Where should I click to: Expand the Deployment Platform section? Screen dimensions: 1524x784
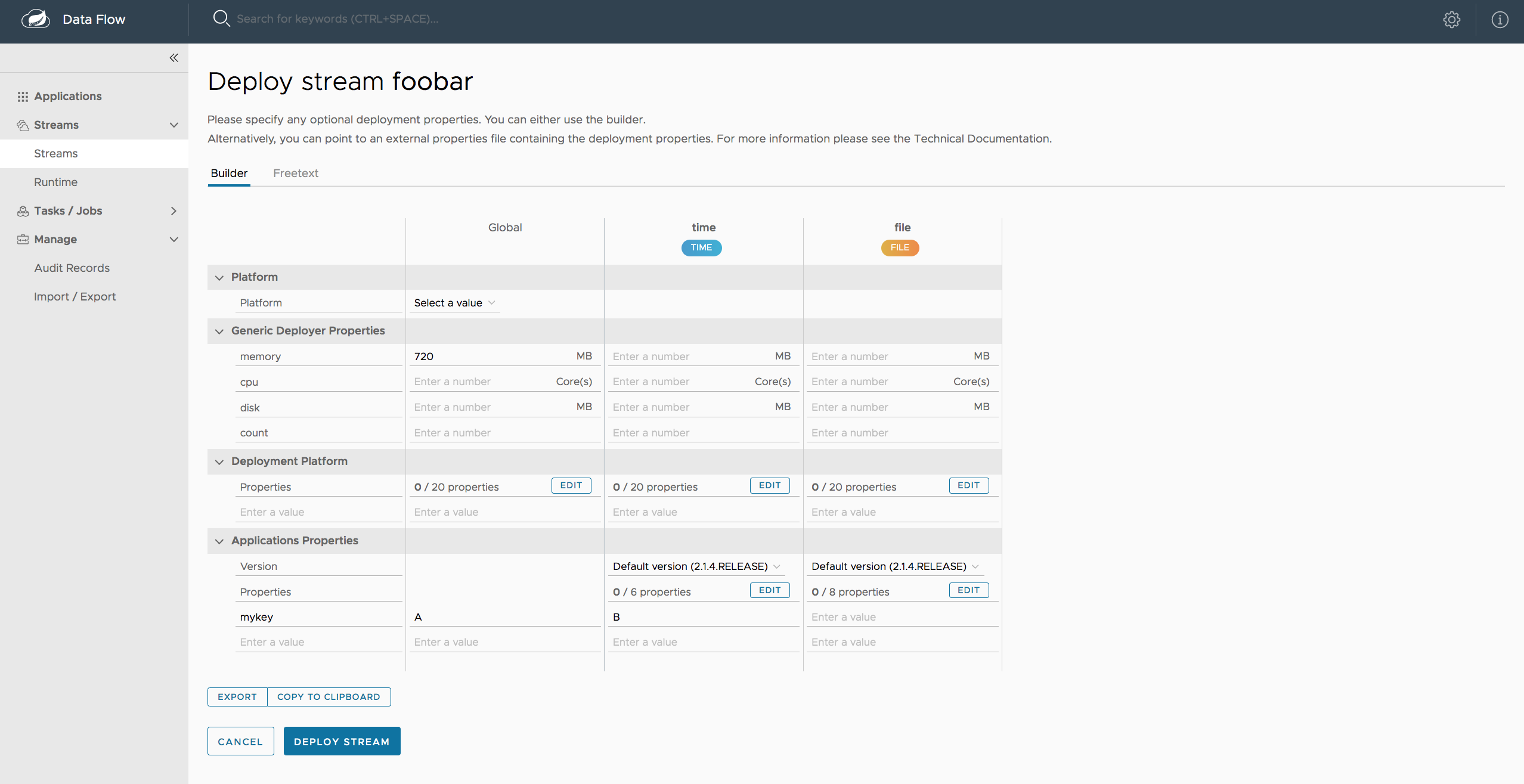[x=218, y=461]
